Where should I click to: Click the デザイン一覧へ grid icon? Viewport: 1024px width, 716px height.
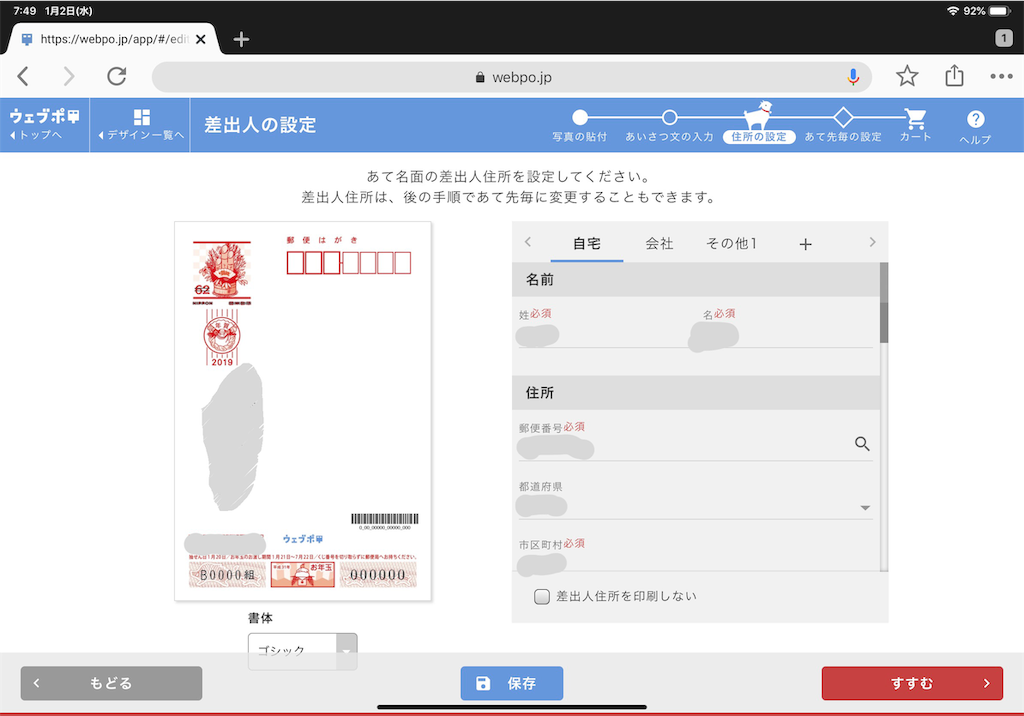(140, 115)
